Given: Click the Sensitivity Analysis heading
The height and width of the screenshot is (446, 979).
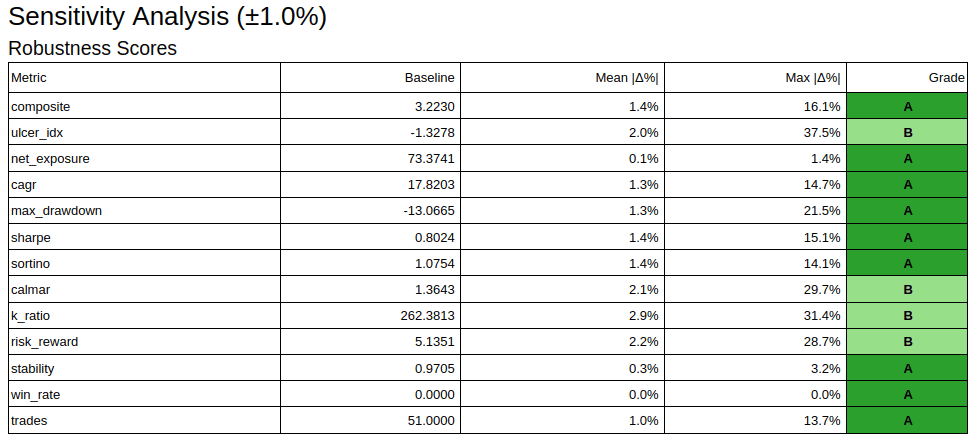Looking at the screenshot, I should tap(167, 17).
